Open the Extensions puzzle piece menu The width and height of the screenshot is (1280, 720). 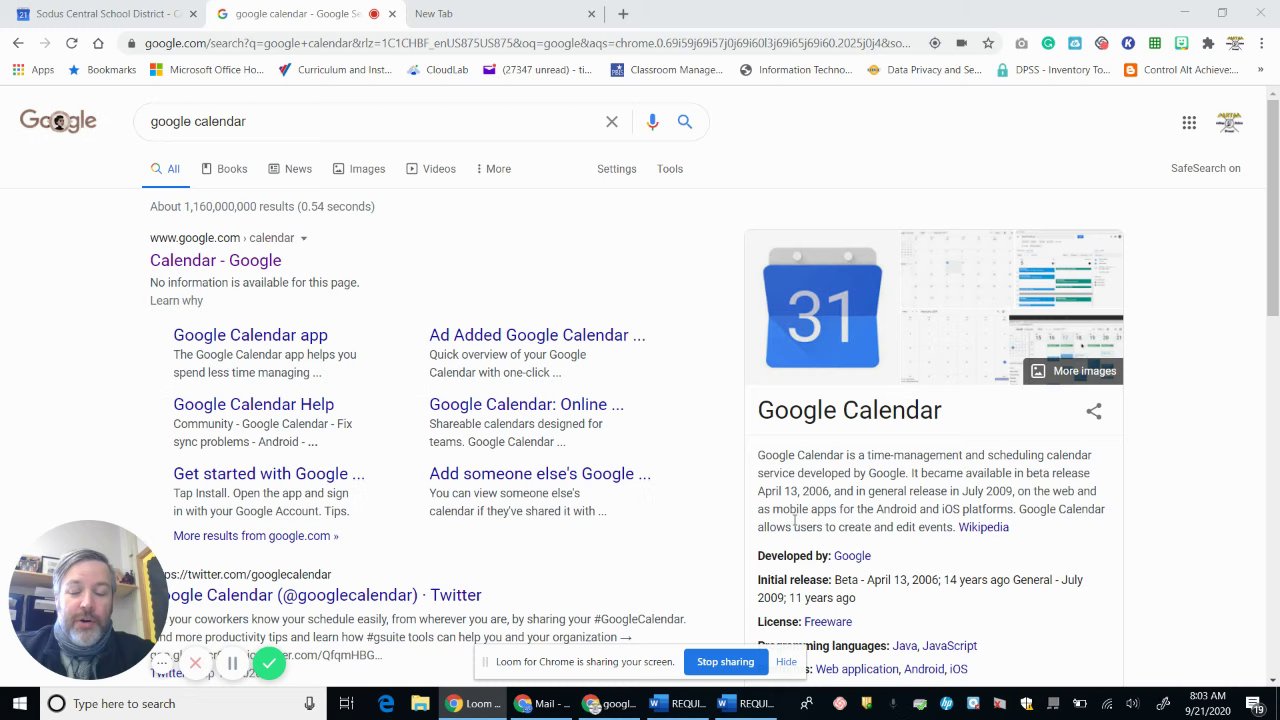click(1208, 43)
